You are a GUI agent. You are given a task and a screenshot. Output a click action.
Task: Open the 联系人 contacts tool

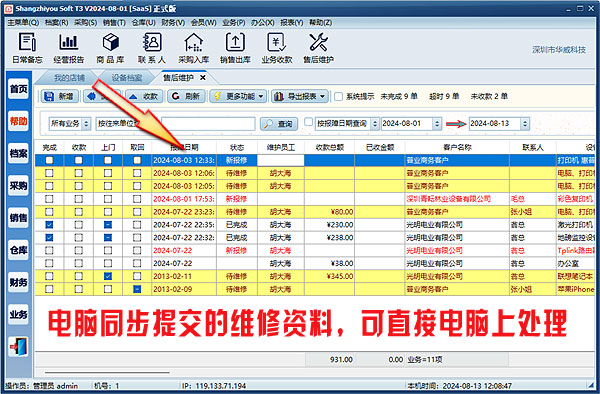coord(152,48)
